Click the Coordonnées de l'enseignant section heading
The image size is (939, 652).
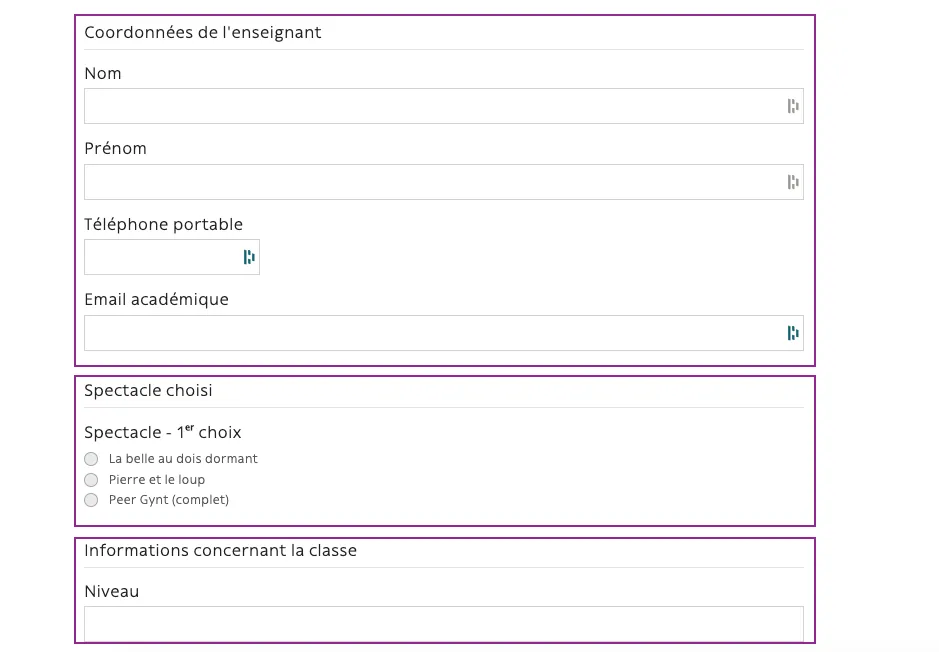(x=203, y=32)
